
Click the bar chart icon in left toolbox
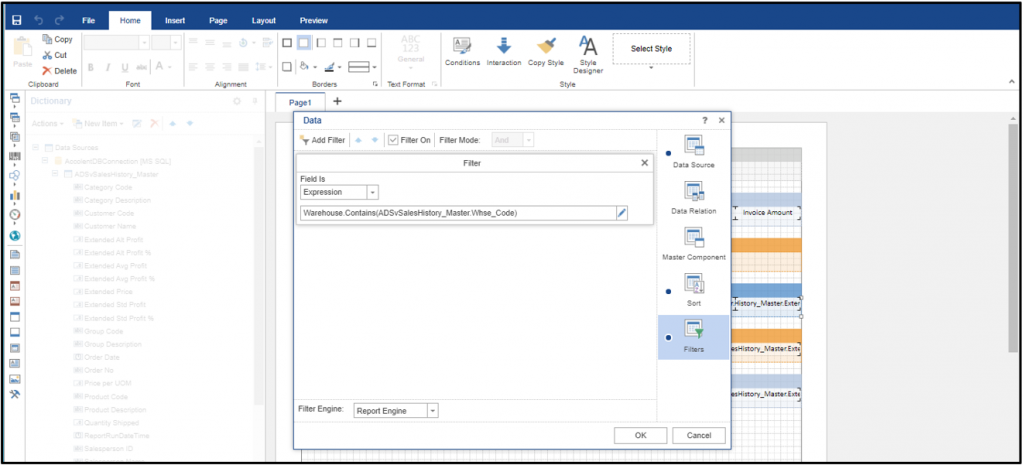[15, 195]
